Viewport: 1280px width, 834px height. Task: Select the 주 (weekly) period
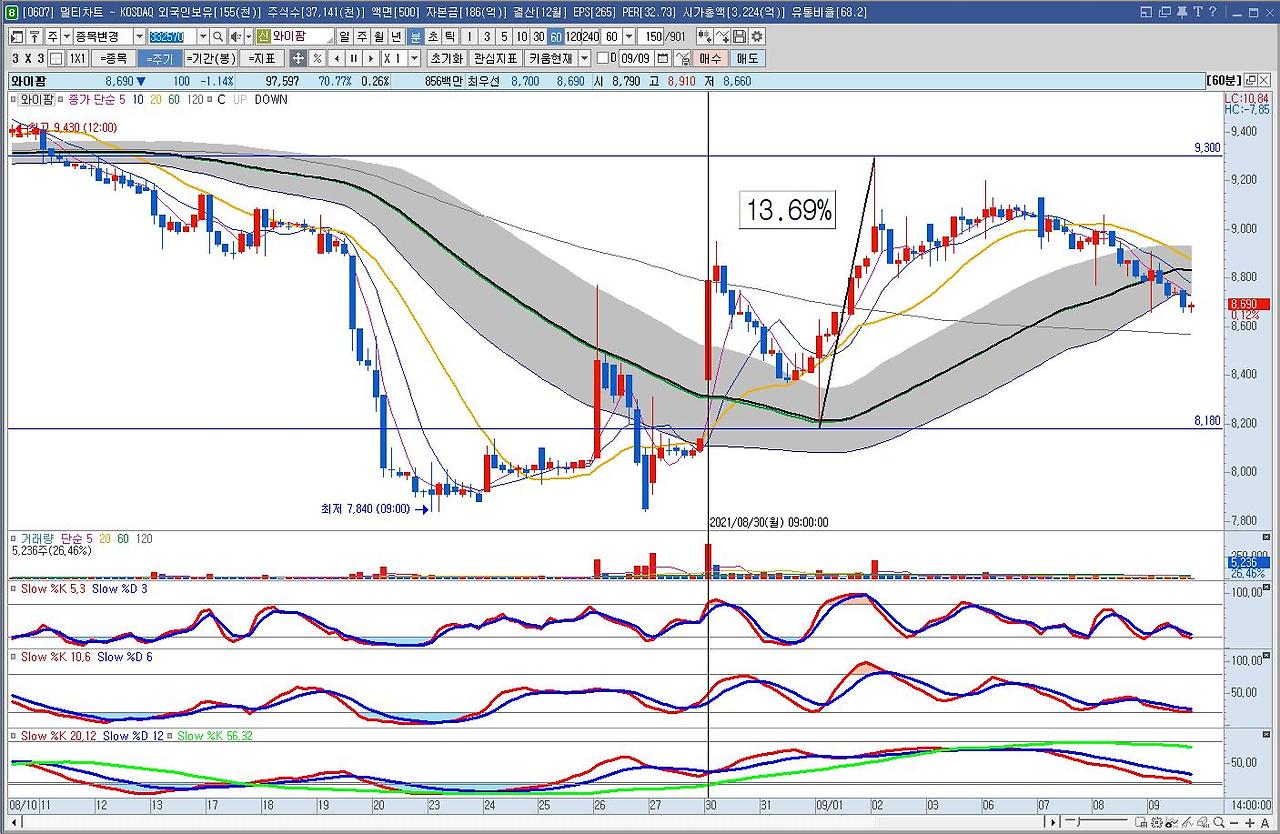tap(362, 37)
